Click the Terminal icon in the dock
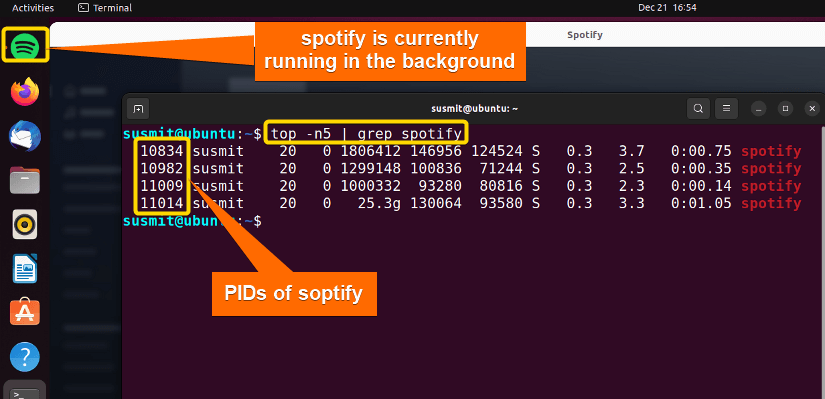 (x=25, y=391)
